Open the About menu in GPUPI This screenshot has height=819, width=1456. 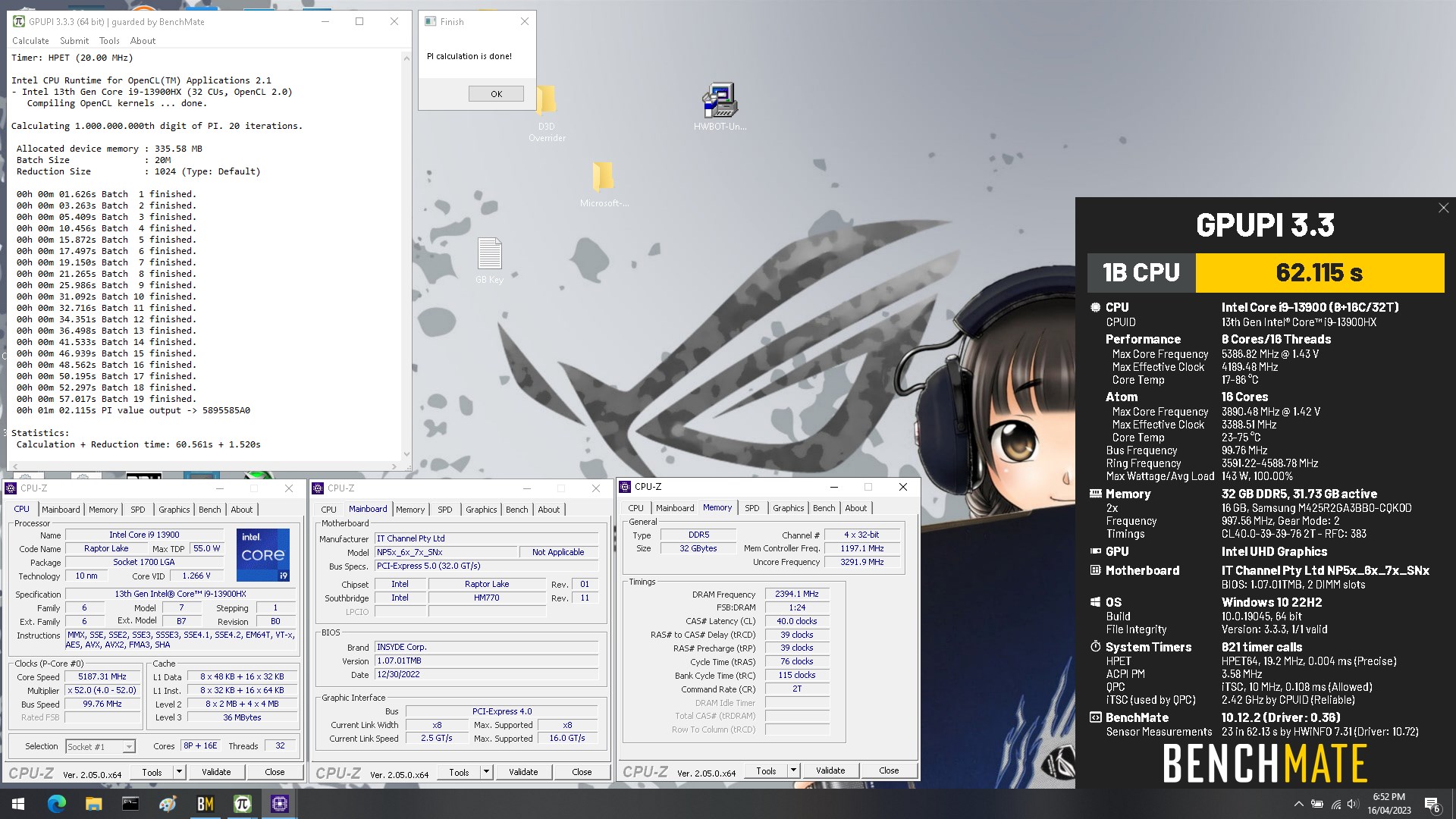(x=143, y=41)
